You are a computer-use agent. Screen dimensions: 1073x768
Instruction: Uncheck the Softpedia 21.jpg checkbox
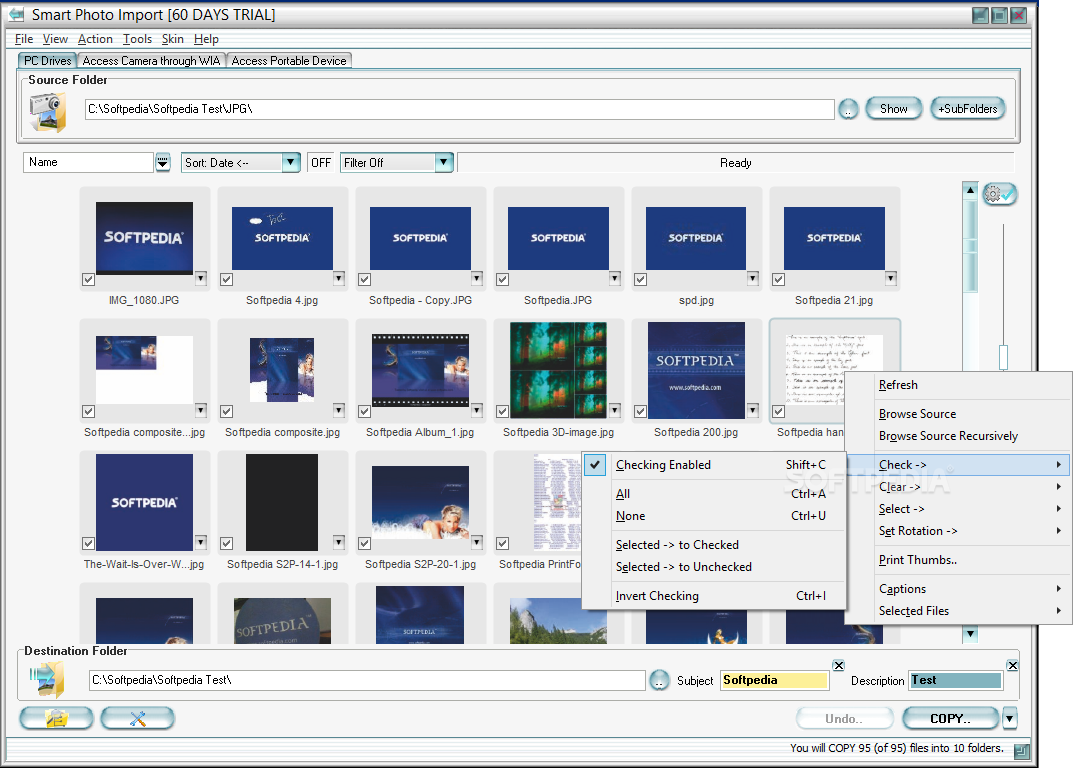779,279
